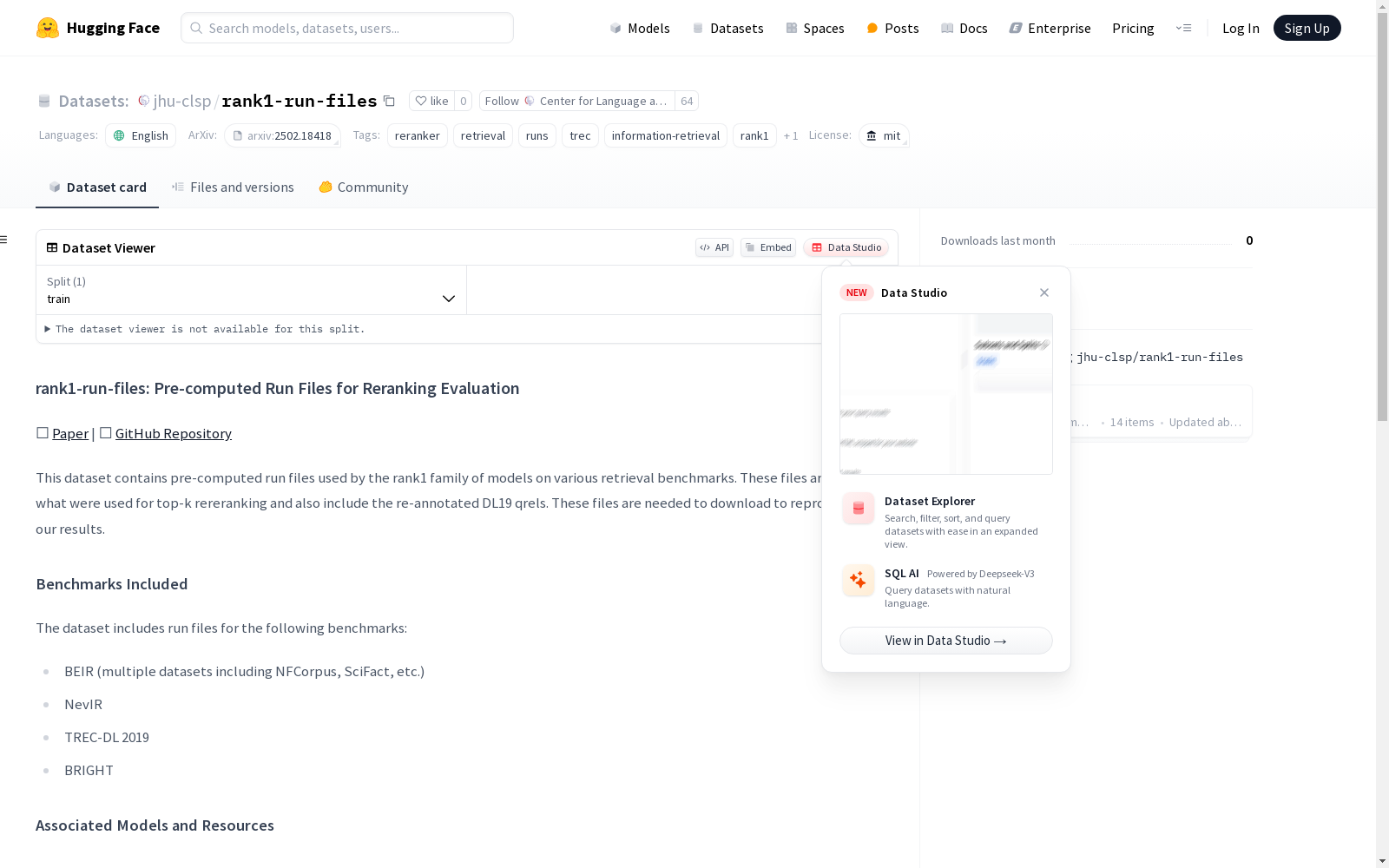This screenshot has height=868, width=1389.
Task: Select the English language tag
Action: click(x=141, y=135)
